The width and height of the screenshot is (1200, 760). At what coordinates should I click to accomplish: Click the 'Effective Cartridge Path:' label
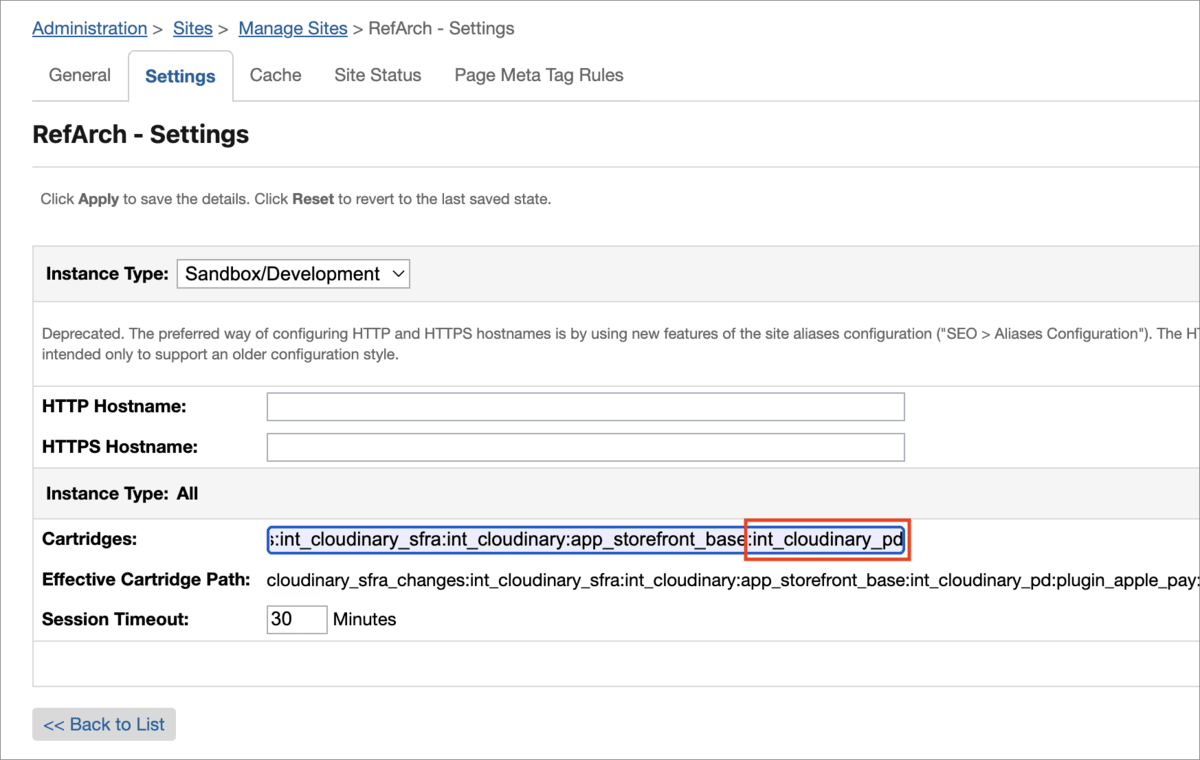click(x=146, y=580)
